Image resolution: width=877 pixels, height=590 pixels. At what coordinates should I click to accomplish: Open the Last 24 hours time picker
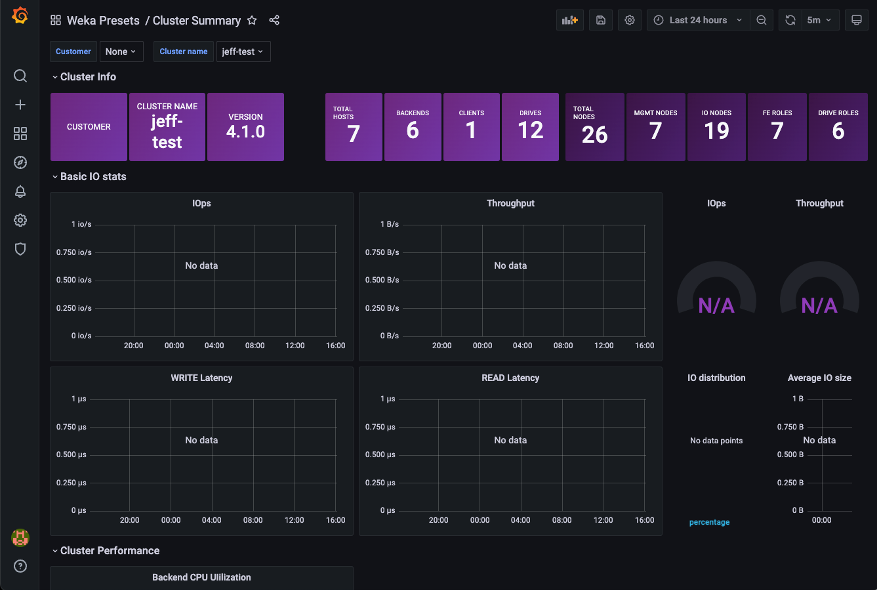pos(698,20)
